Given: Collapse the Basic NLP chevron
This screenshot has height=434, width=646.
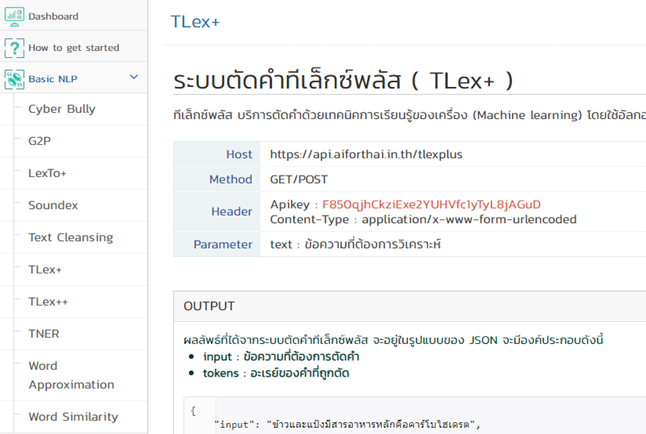Looking at the screenshot, I should 134,77.
